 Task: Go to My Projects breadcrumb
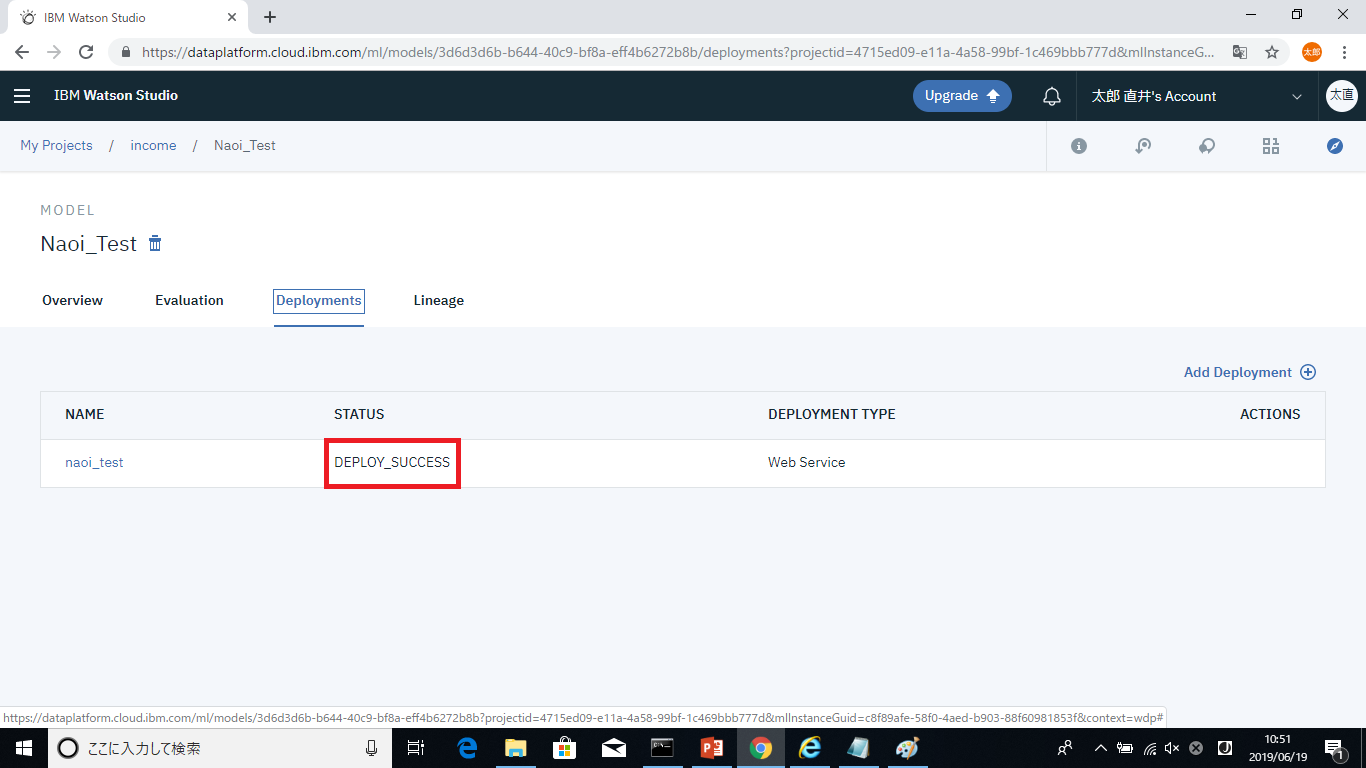56,145
